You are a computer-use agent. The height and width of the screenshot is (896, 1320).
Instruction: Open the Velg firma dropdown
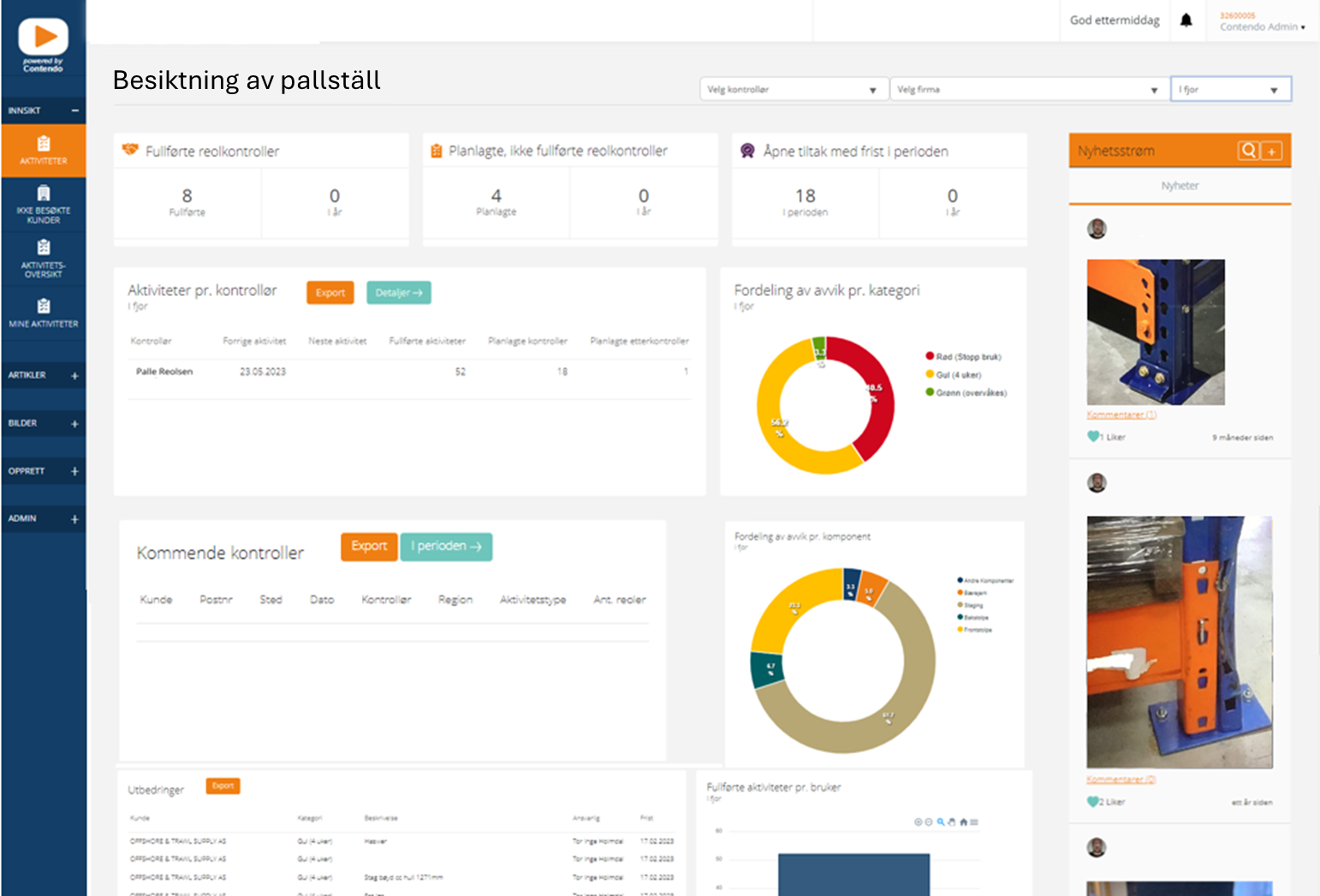1027,90
